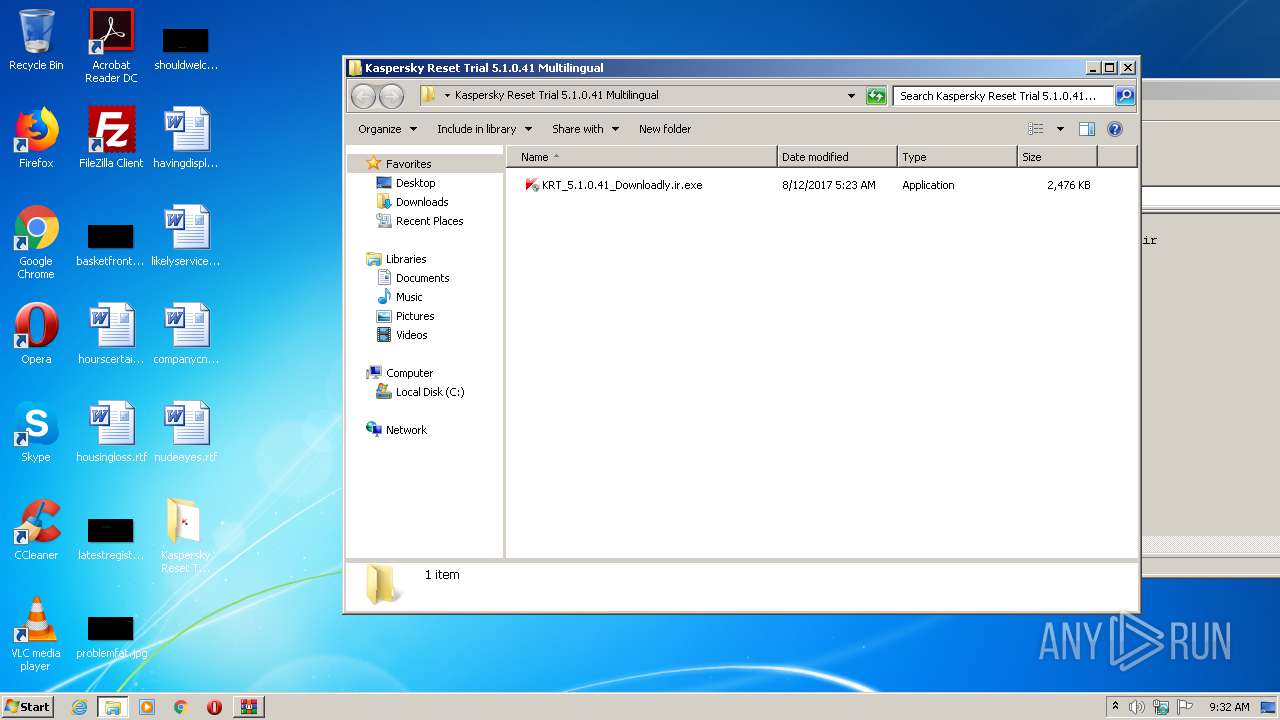Screen dimensions: 1280x720
Task: Select nudeeyes.rtf desktop file
Action: pyautogui.click(x=186, y=432)
